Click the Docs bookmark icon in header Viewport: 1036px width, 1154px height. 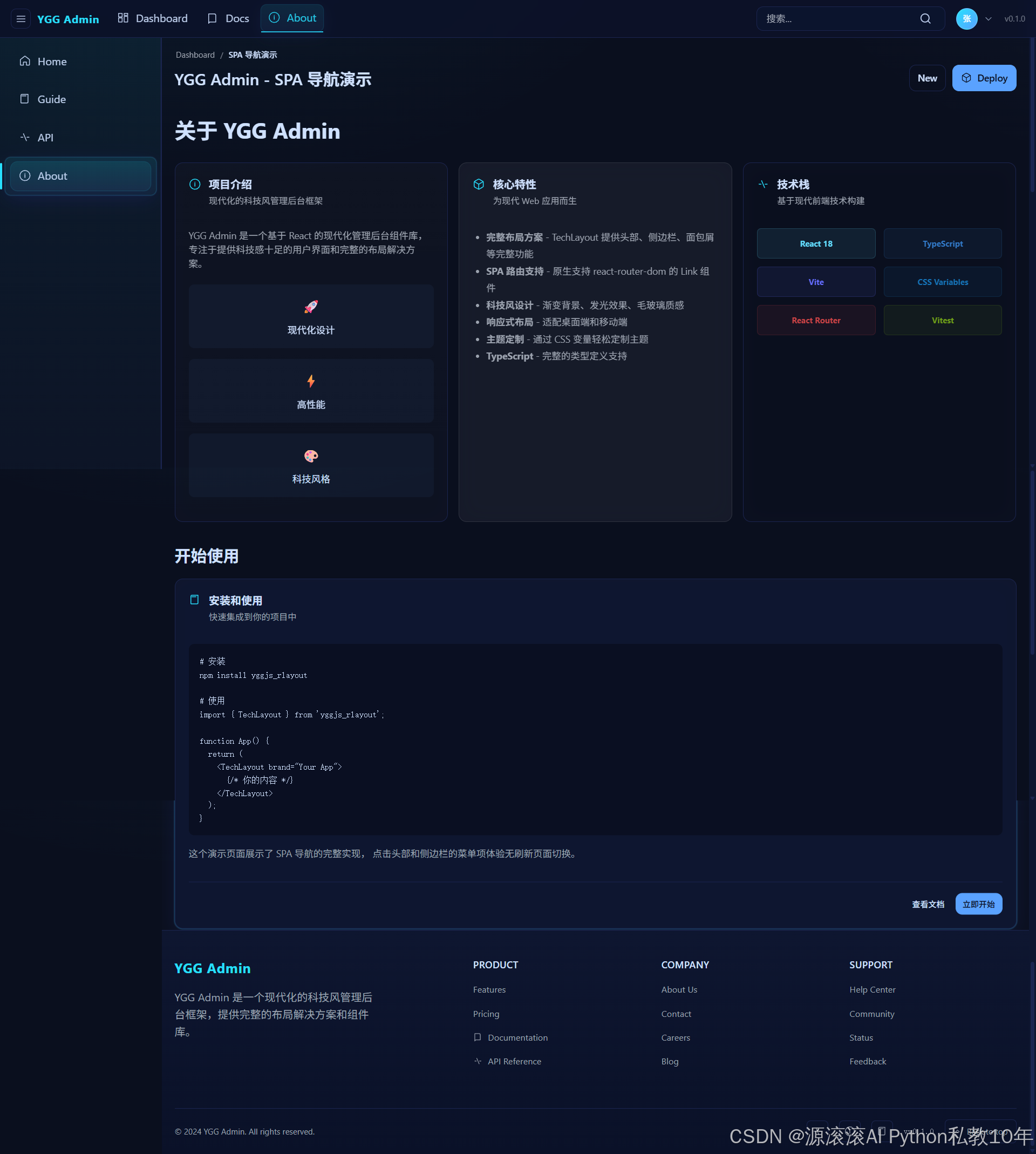[x=212, y=18]
